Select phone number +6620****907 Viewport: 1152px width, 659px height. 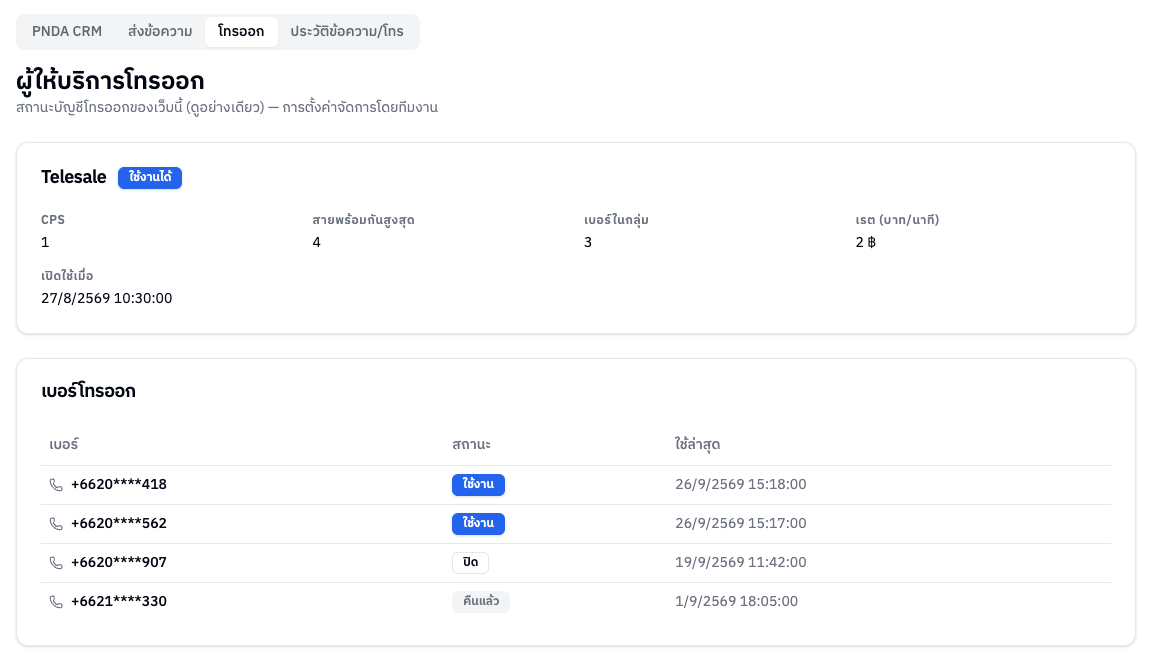point(119,563)
